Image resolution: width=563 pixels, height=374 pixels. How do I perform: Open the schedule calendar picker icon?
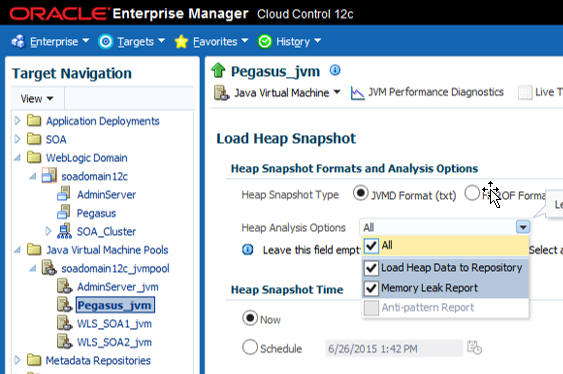pos(474,347)
